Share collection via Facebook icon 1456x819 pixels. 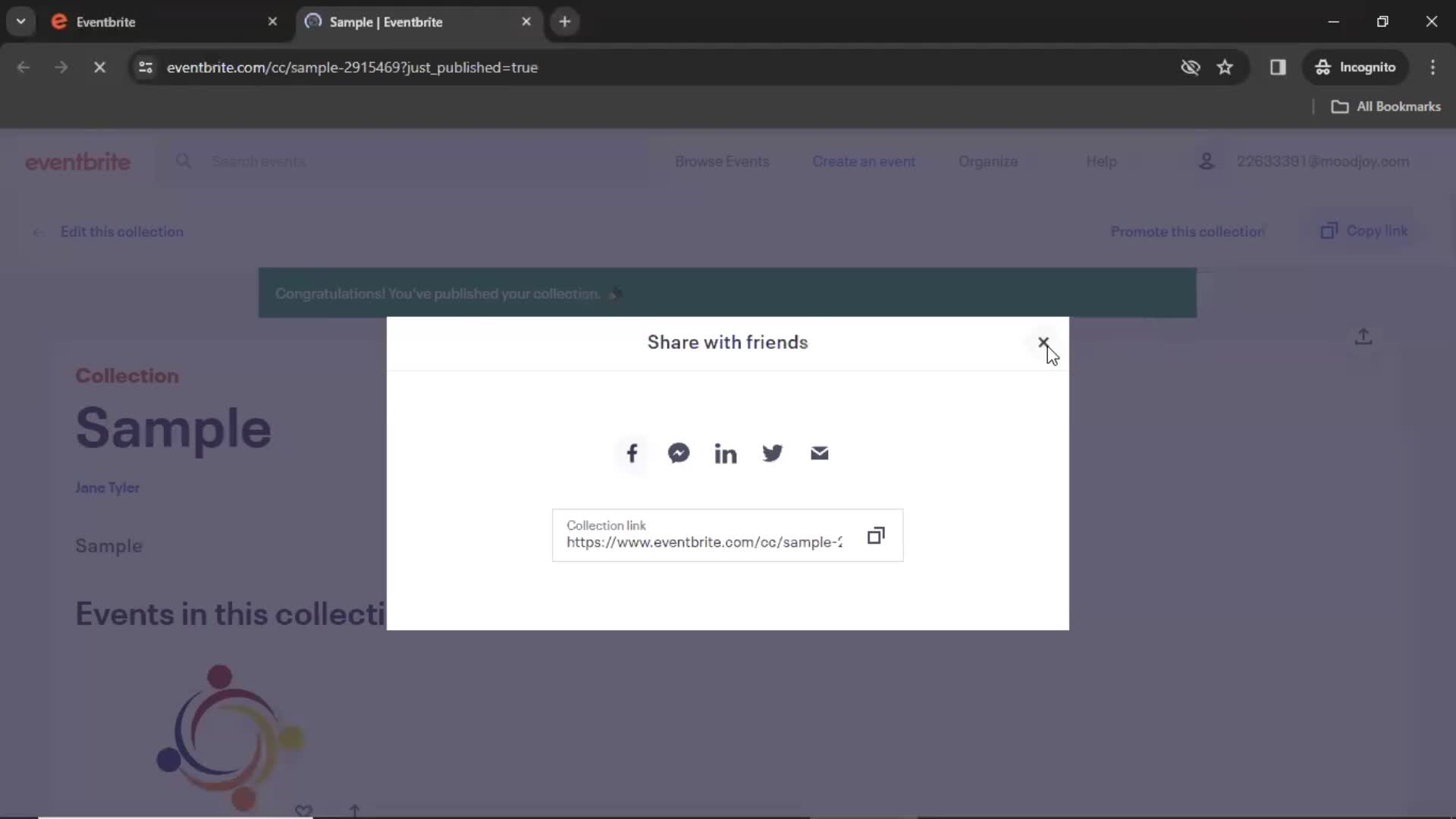(x=632, y=453)
